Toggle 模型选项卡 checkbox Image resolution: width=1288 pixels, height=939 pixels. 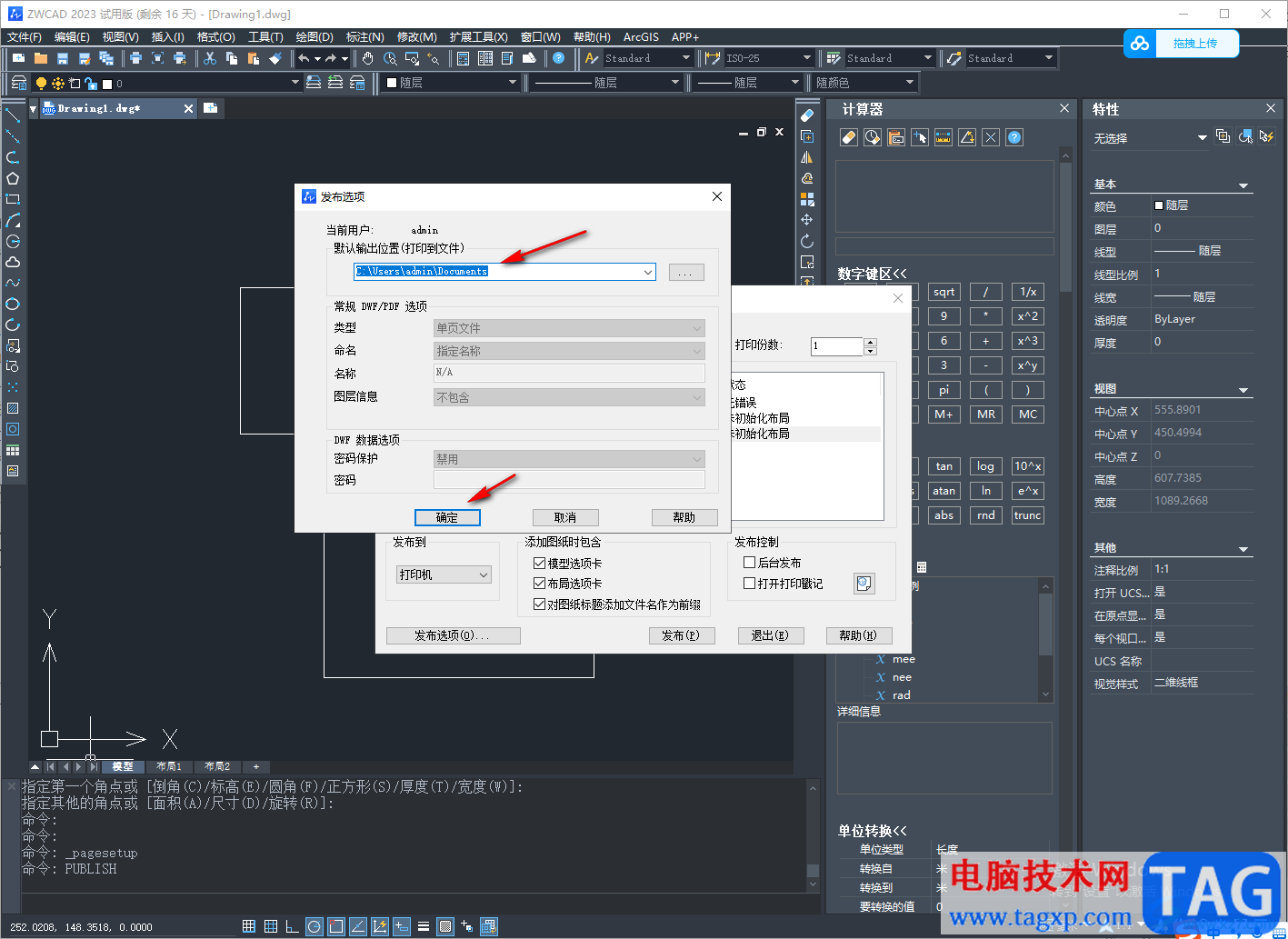(x=539, y=564)
